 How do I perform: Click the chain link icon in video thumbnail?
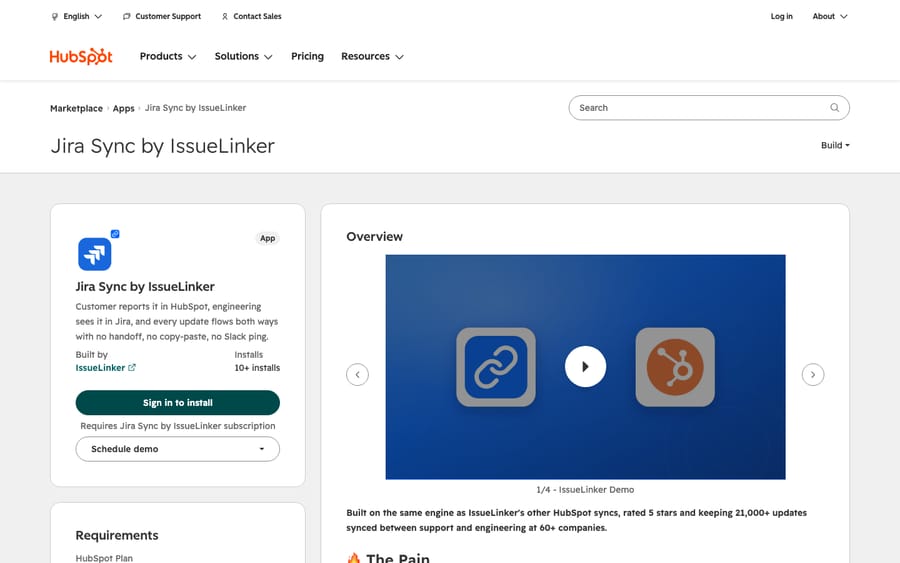496,367
